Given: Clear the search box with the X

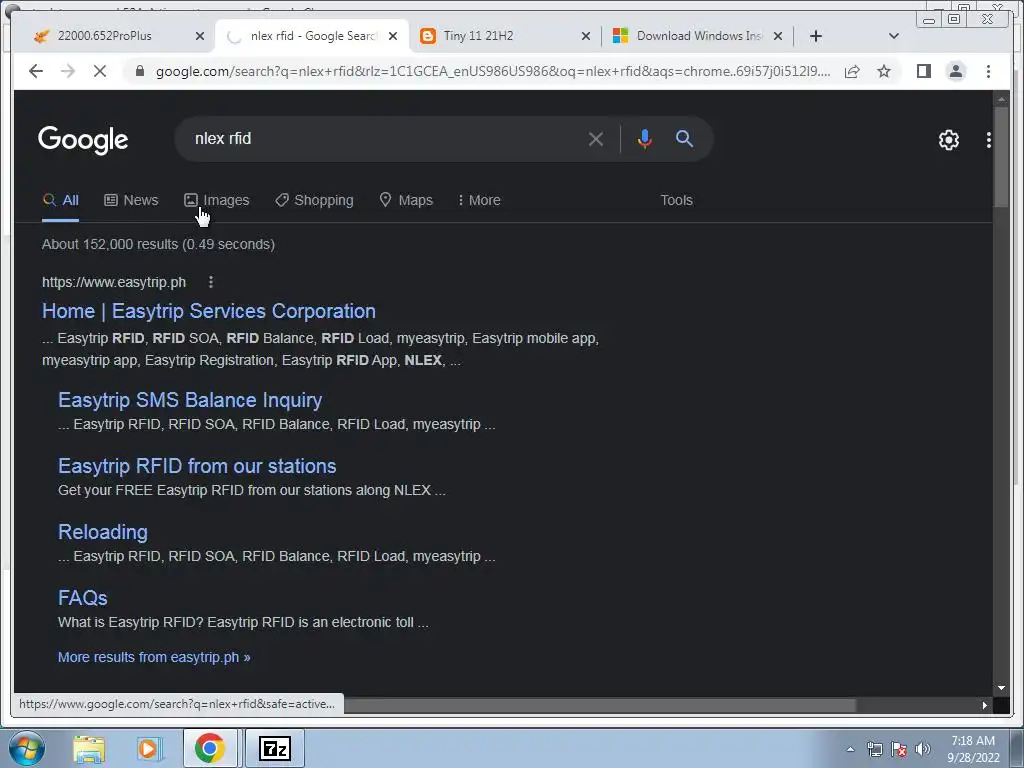Looking at the screenshot, I should pyautogui.click(x=595, y=138).
